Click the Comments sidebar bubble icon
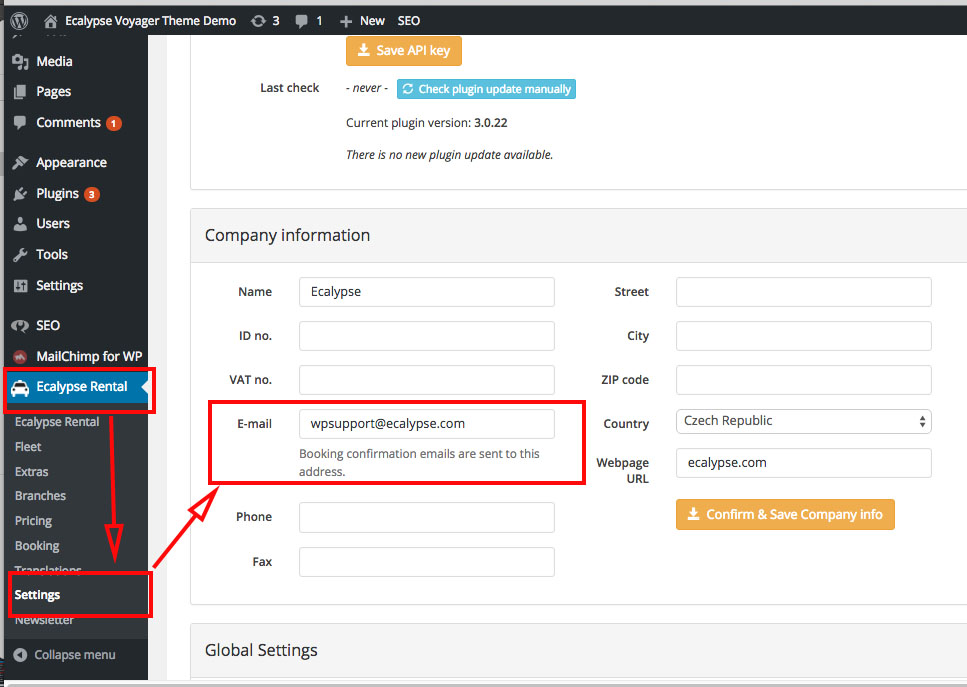The height and width of the screenshot is (687, 967). click(x=20, y=123)
